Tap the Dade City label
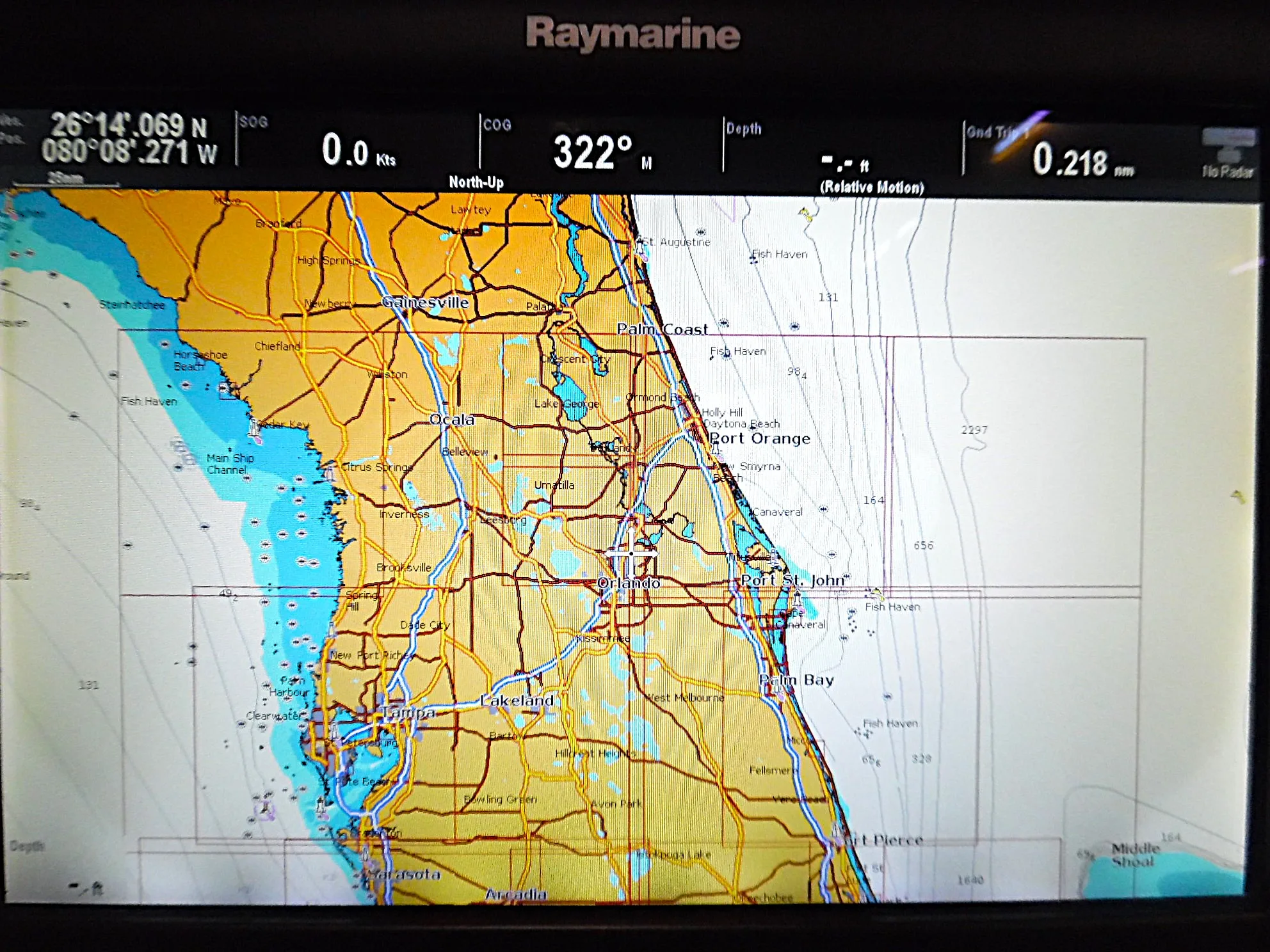 pyautogui.click(x=425, y=625)
